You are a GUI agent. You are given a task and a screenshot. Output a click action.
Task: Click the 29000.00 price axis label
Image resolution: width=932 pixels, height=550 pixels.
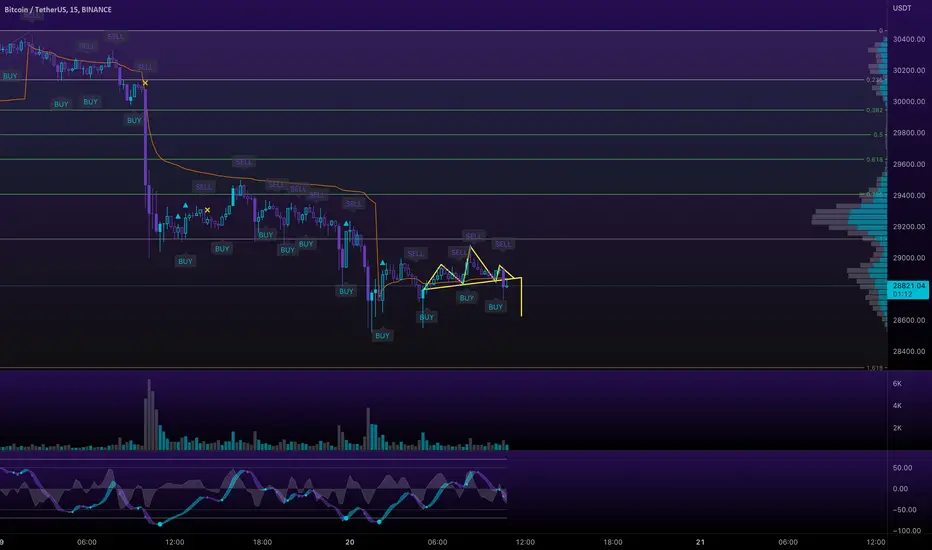point(909,258)
